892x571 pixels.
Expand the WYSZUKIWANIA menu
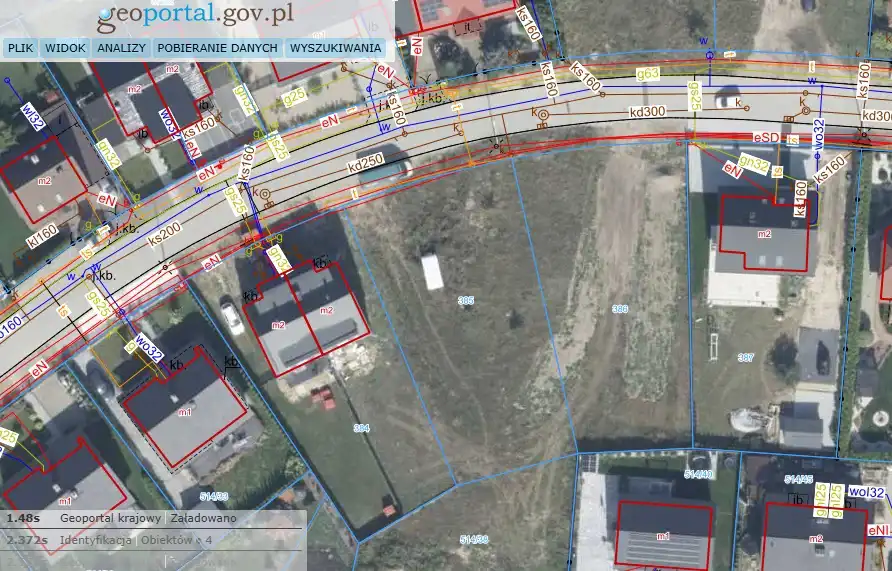click(335, 48)
